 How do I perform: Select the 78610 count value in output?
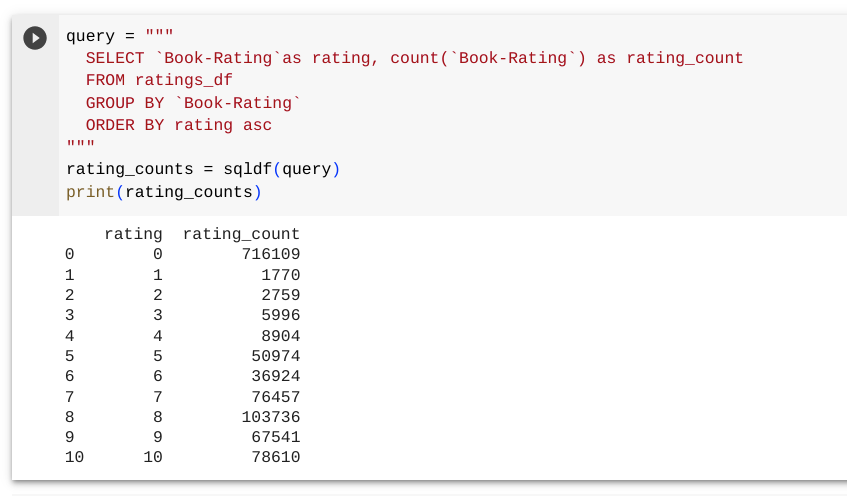275,457
